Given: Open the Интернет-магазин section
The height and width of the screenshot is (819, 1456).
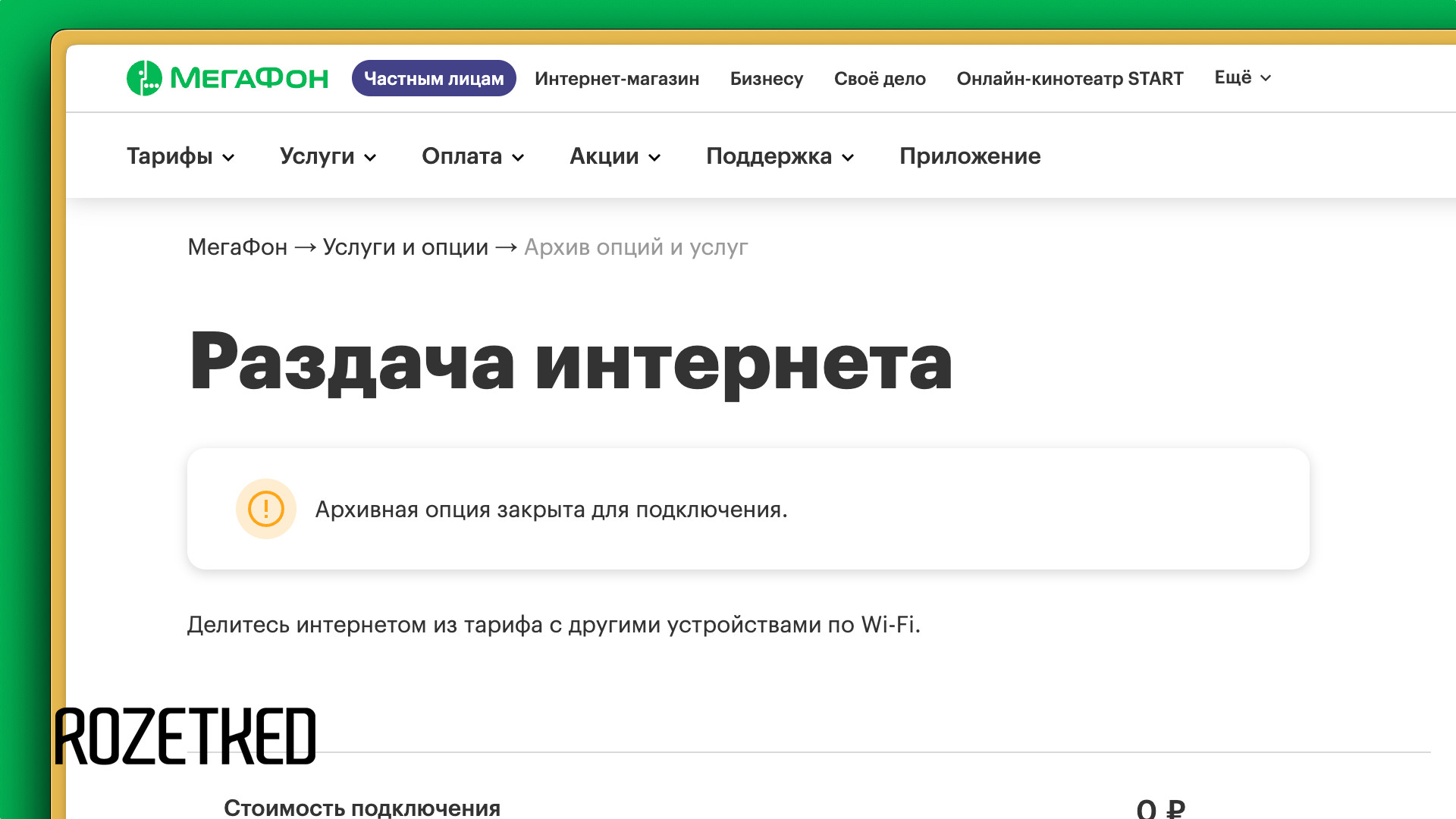Looking at the screenshot, I should (617, 79).
